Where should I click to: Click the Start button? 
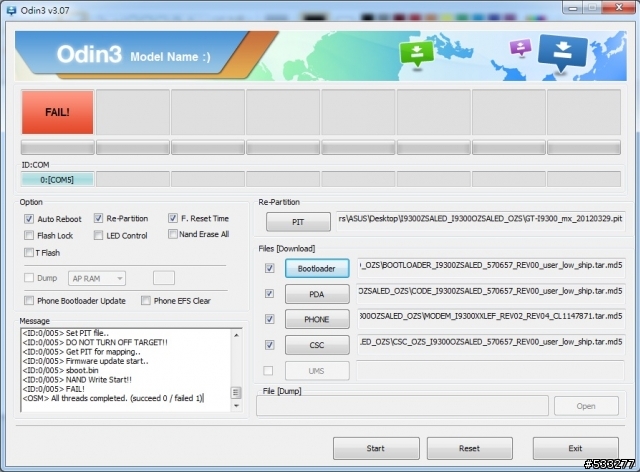click(376, 448)
